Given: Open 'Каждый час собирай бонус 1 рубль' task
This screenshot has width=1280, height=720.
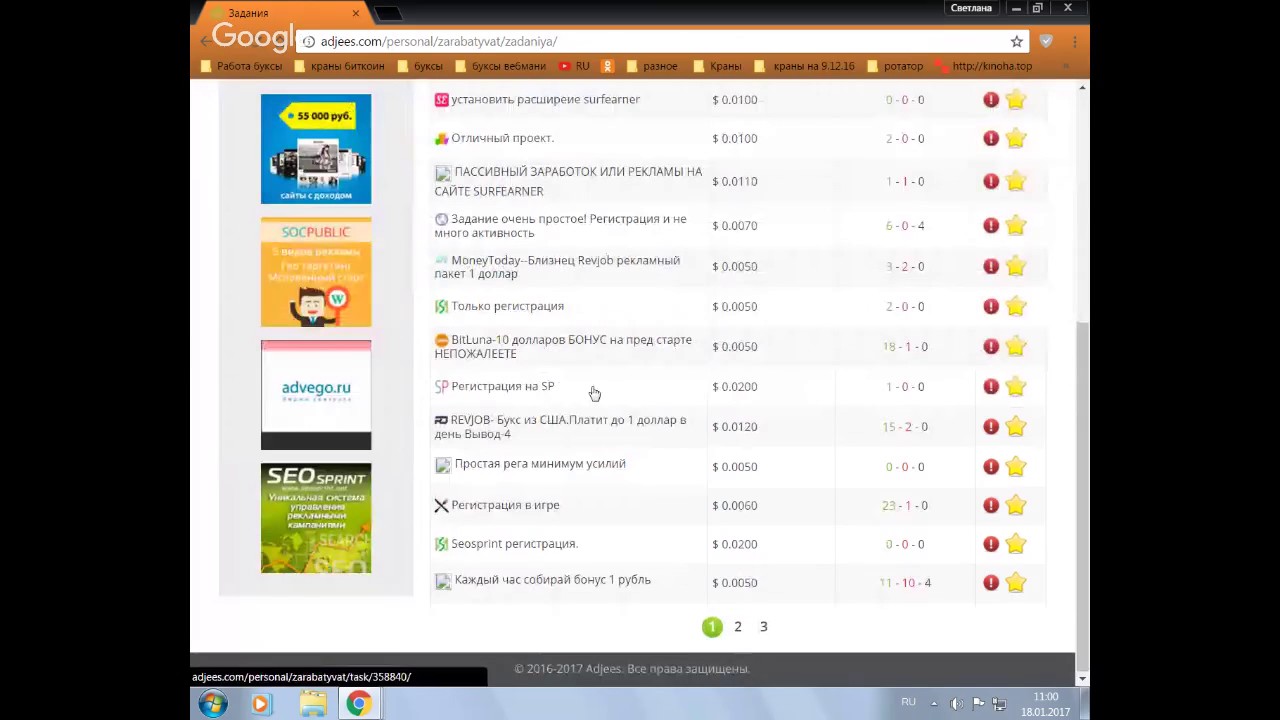Looking at the screenshot, I should [552, 580].
